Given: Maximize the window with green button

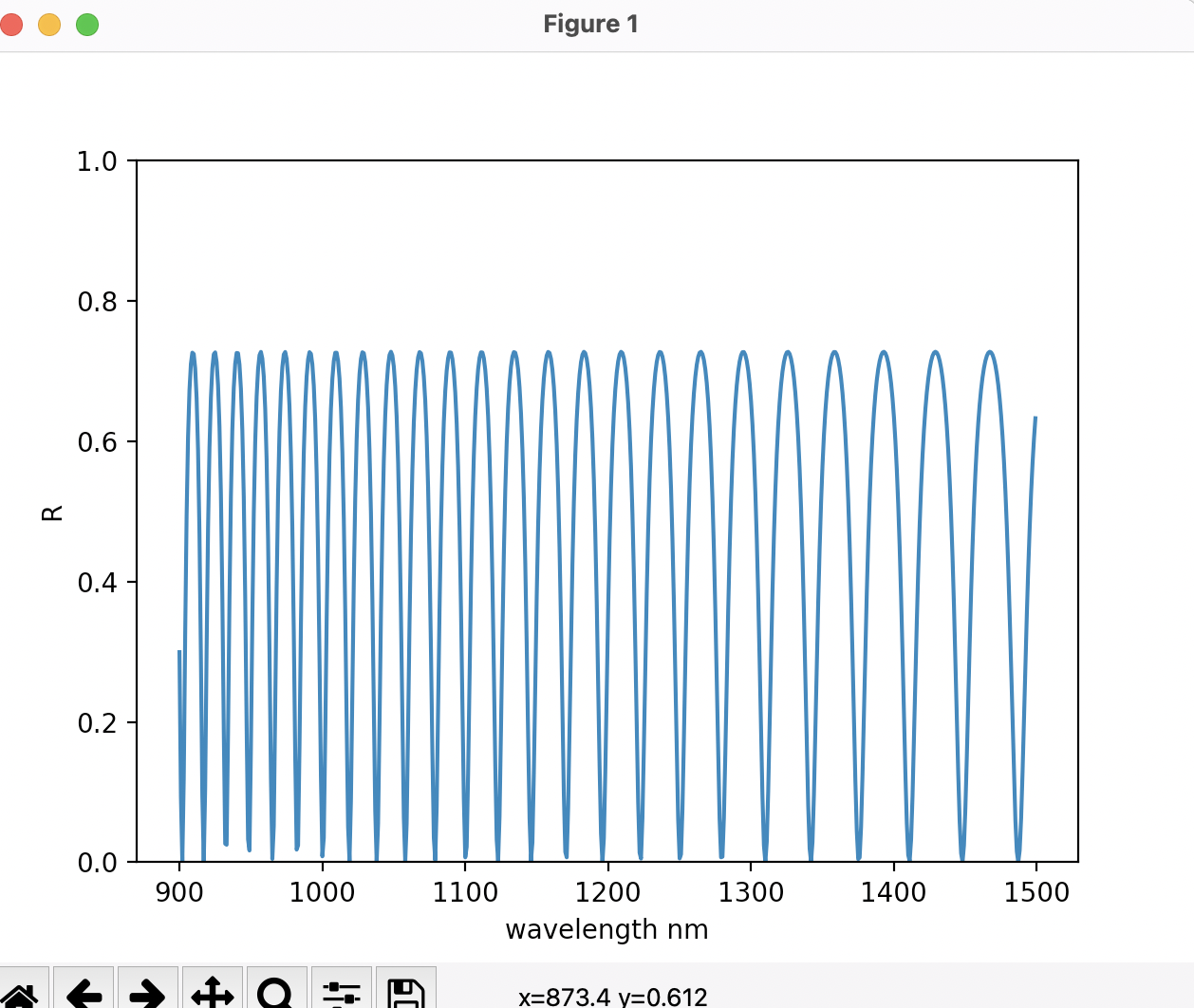Looking at the screenshot, I should tap(87, 25).
